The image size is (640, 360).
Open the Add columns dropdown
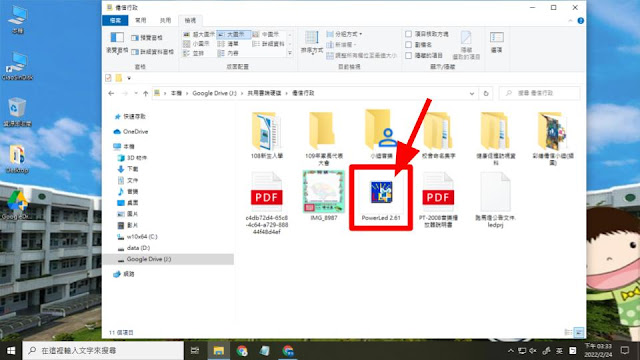[x=342, y=44]
